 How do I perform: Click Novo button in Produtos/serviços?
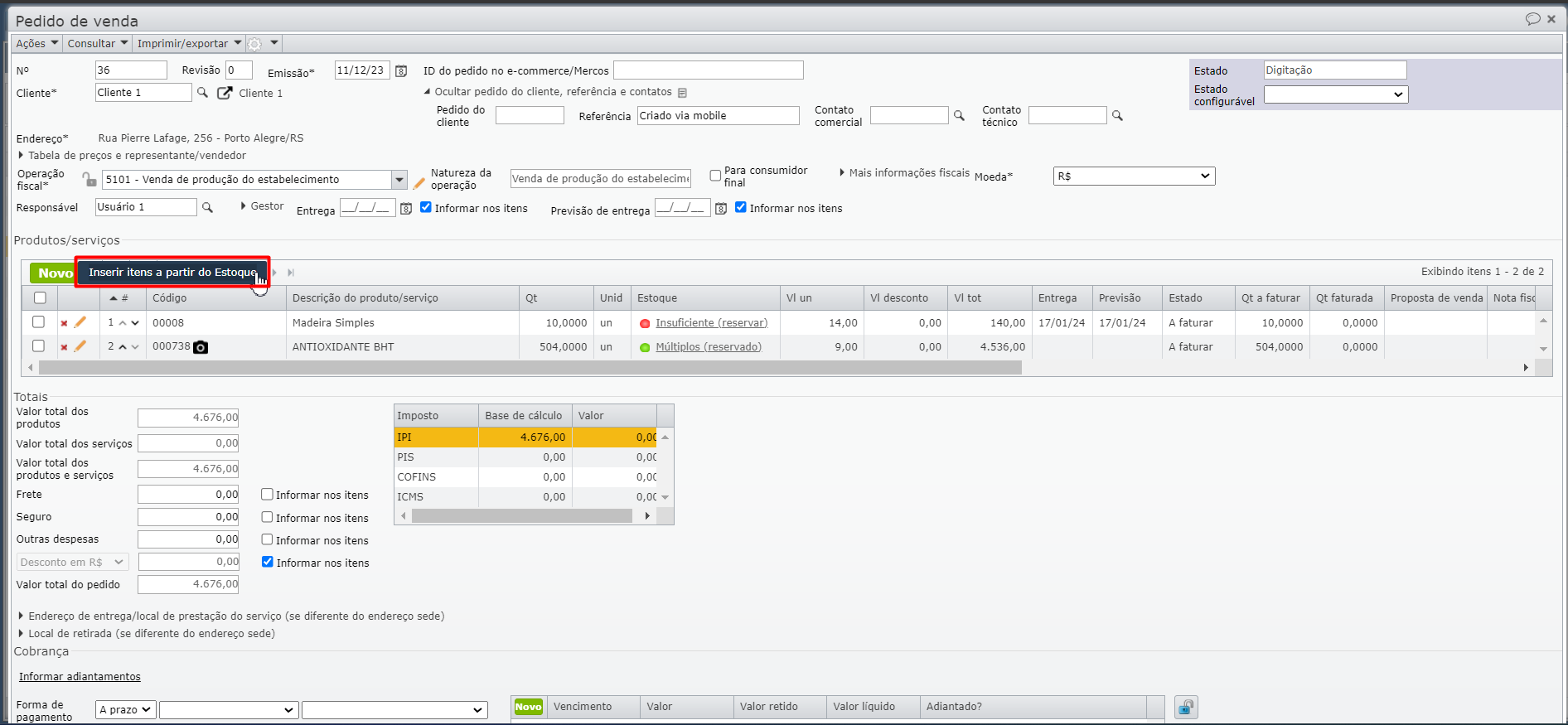coord(53,273)
